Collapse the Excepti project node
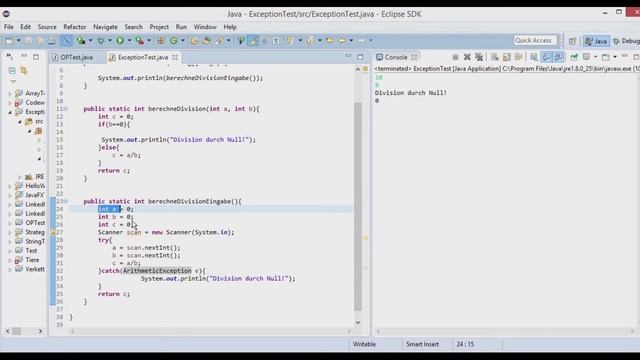This screenshot has width=640, height=360. (x=10, y=112)
